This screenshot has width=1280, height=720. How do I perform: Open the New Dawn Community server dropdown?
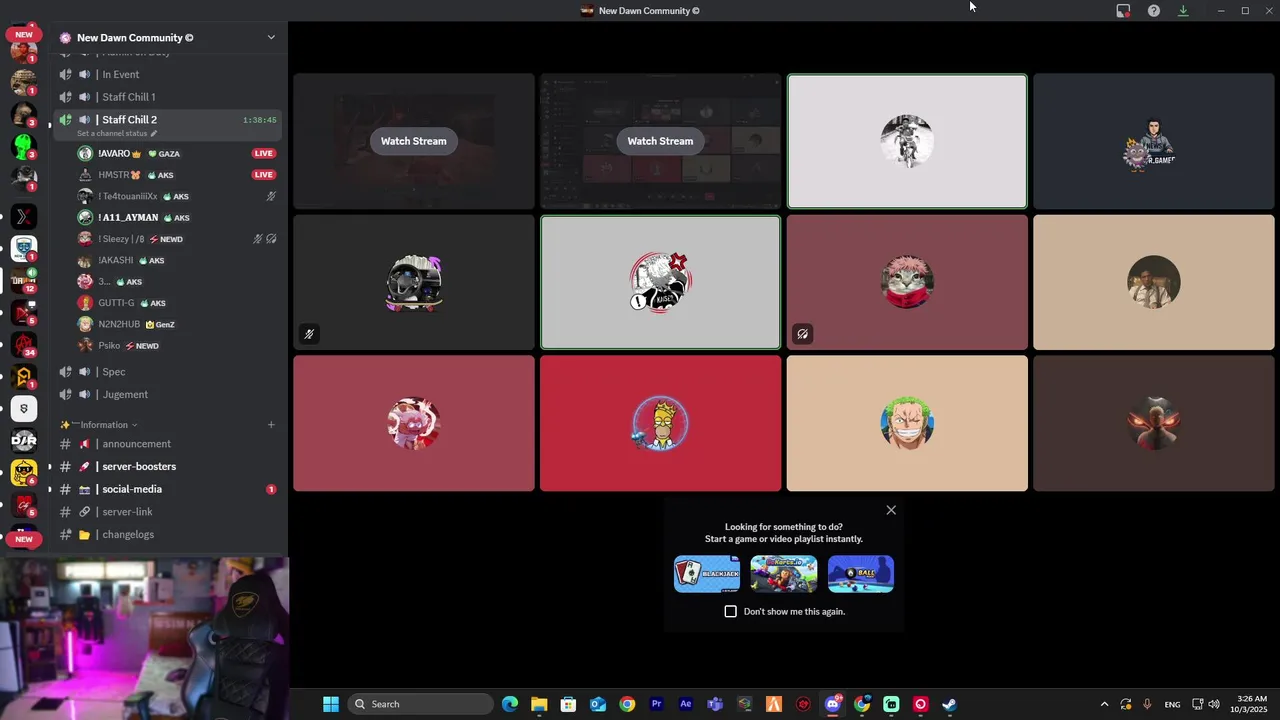(x=271, y=38)
